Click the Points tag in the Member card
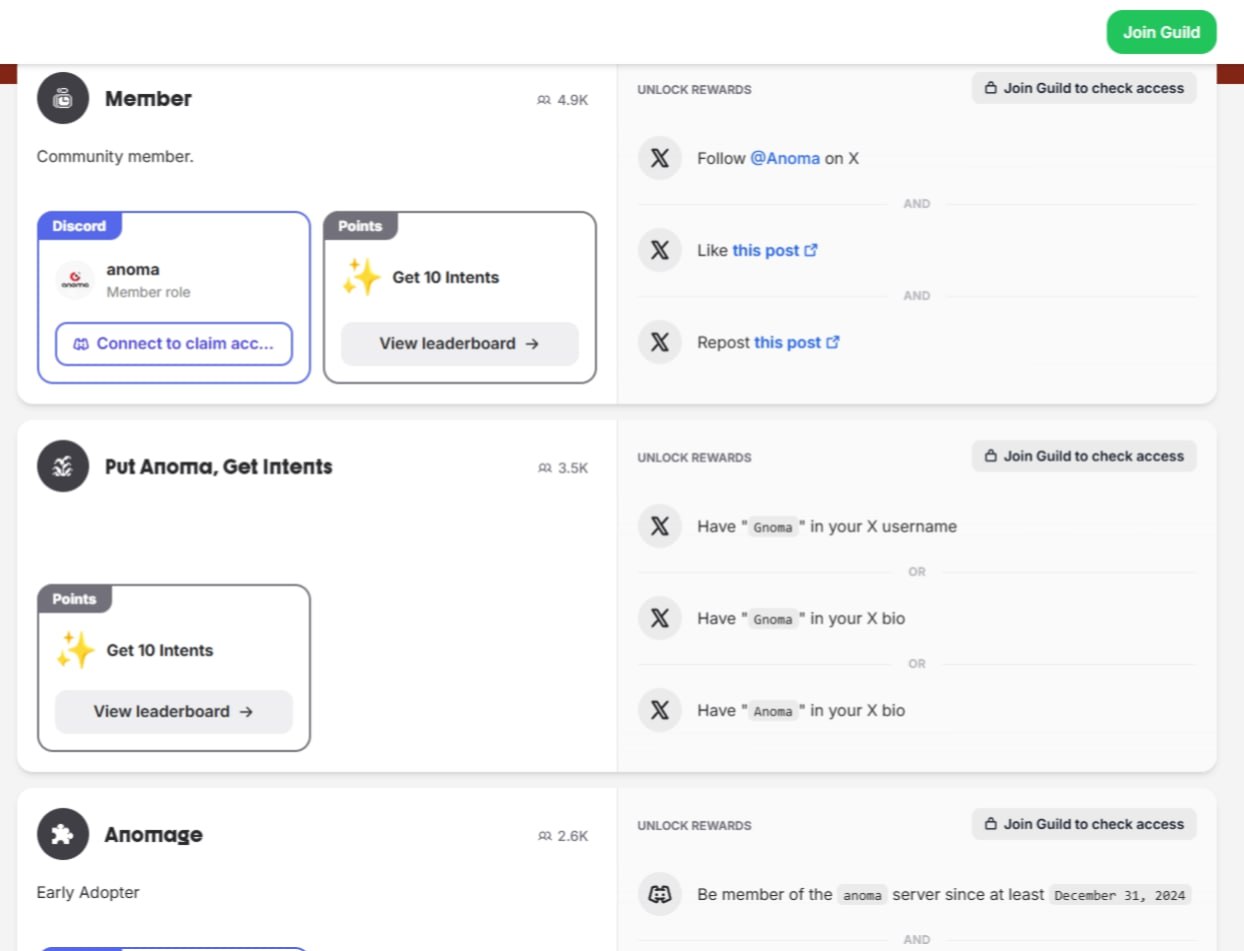Screen dimensions: 1244x951 (360, 226)
